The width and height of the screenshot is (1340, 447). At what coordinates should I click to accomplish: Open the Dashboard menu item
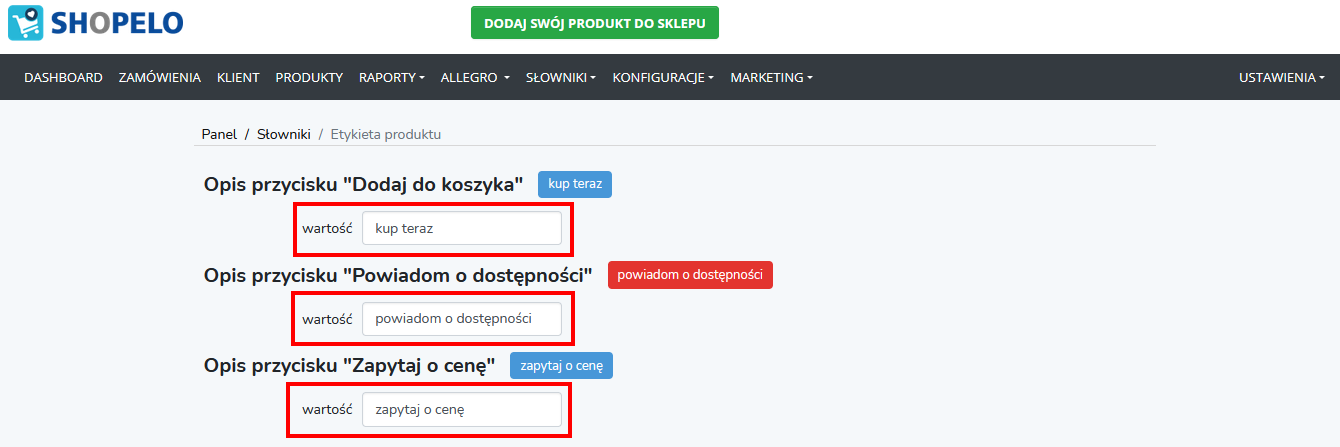(x=63, y=77)
